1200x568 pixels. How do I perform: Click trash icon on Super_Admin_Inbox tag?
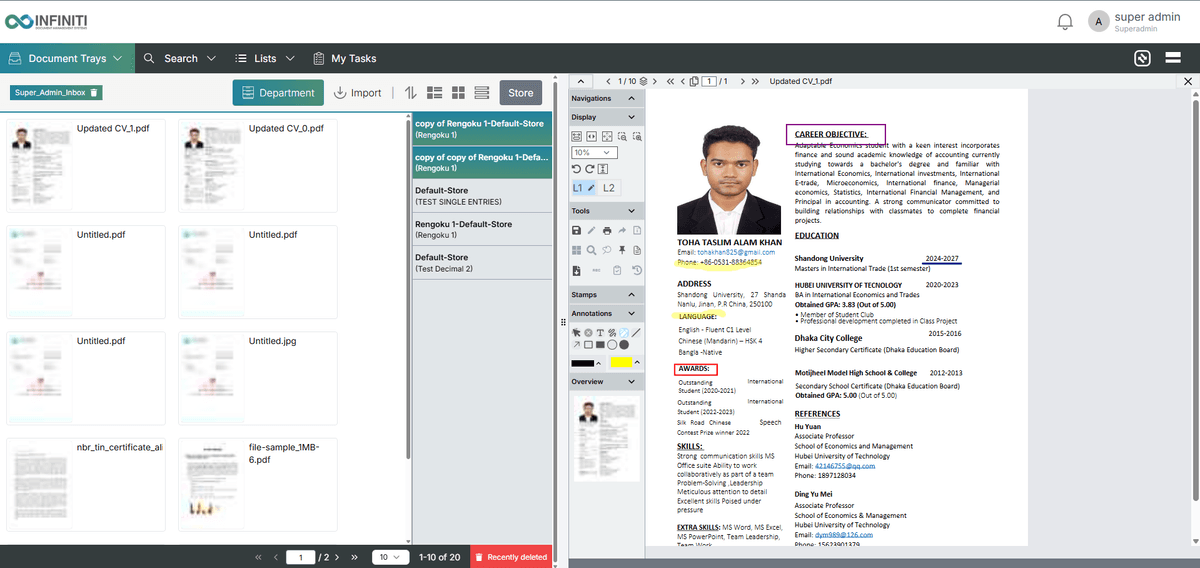pos(94,93)
